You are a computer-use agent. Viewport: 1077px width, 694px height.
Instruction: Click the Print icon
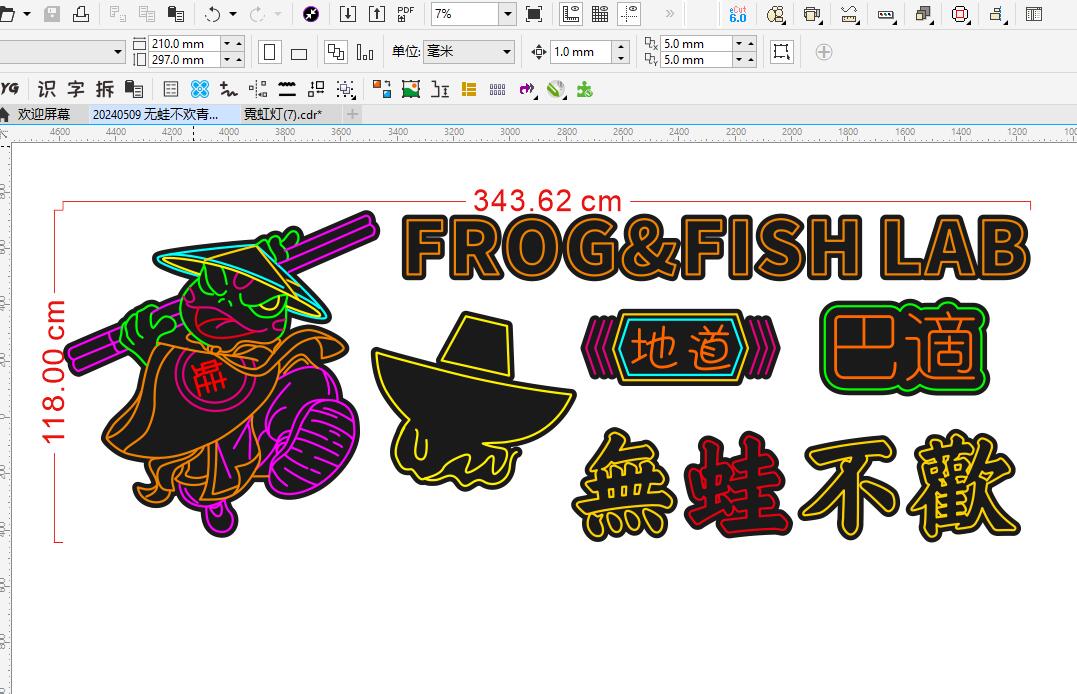(x=81, y=14)
